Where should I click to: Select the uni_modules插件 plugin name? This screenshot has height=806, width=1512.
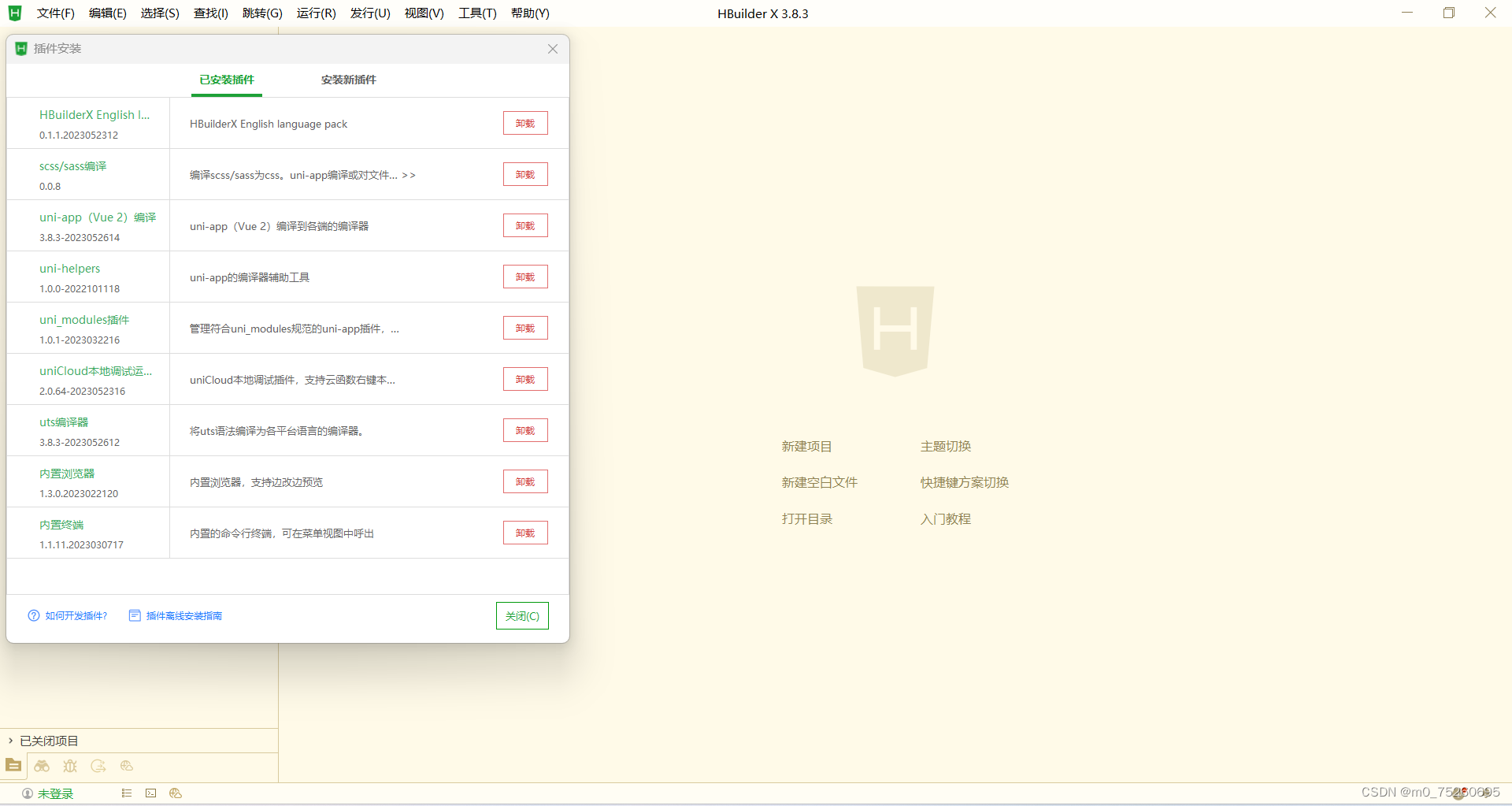point(84,320)
